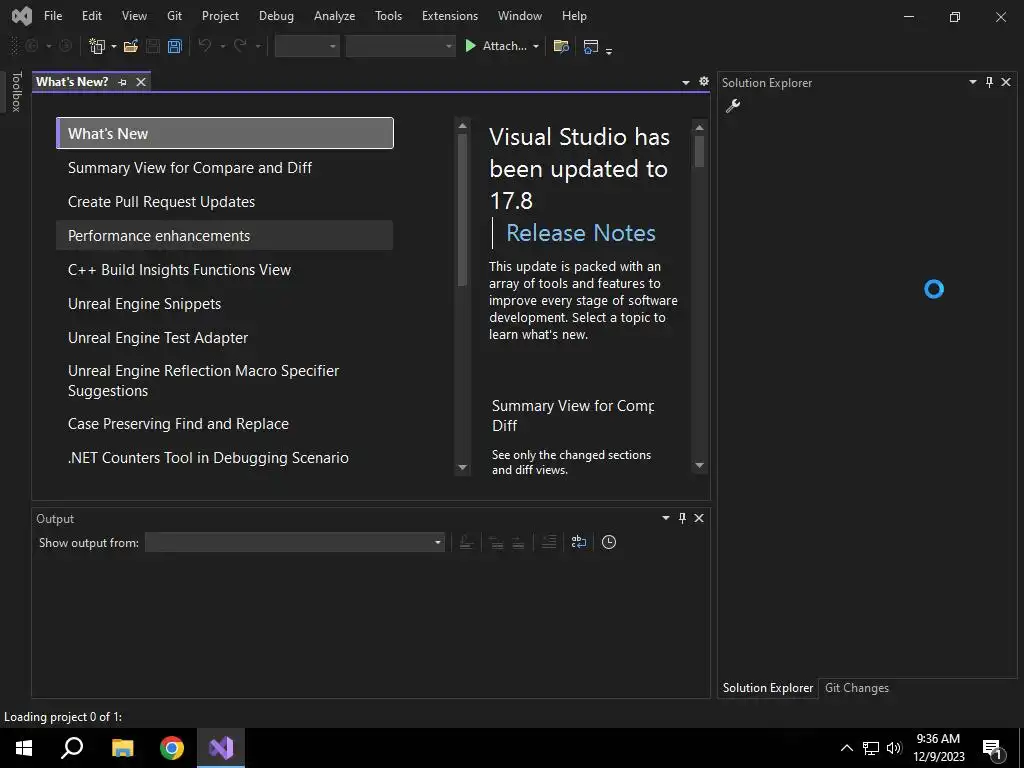Open the Undo history dropdown arrow

coord(222,46)
